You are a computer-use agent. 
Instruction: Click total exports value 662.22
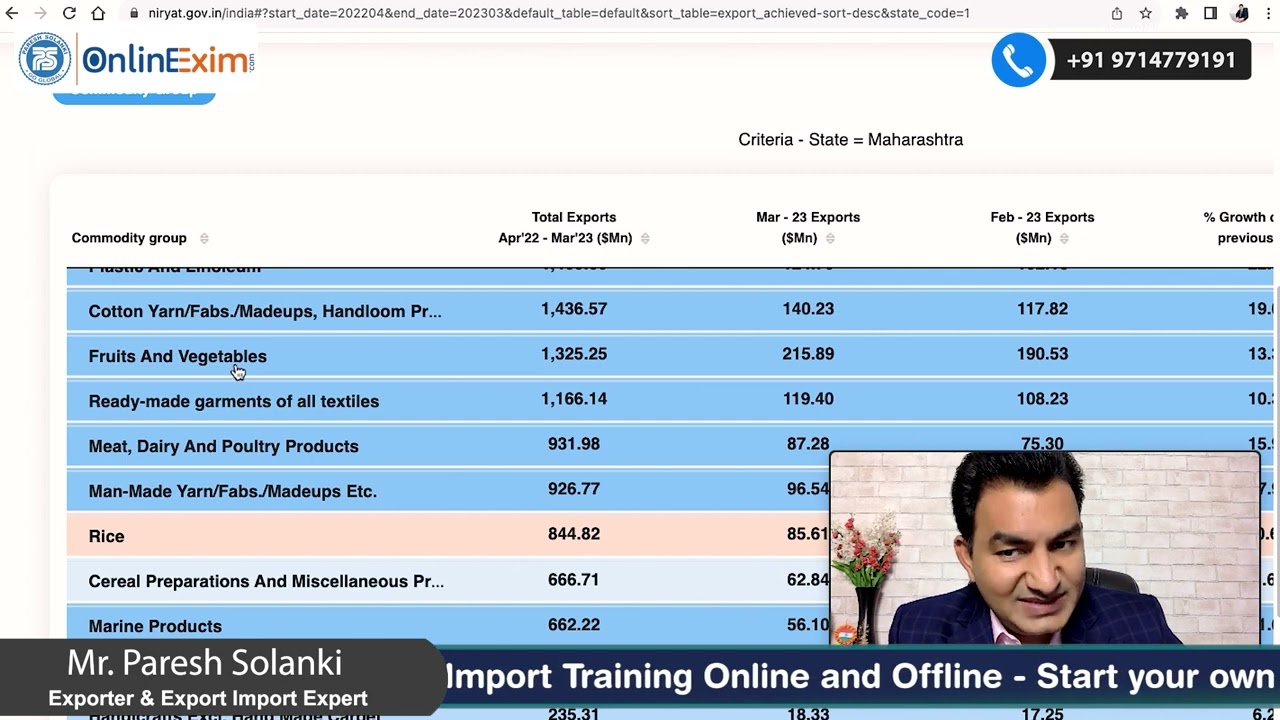(574, 625)
